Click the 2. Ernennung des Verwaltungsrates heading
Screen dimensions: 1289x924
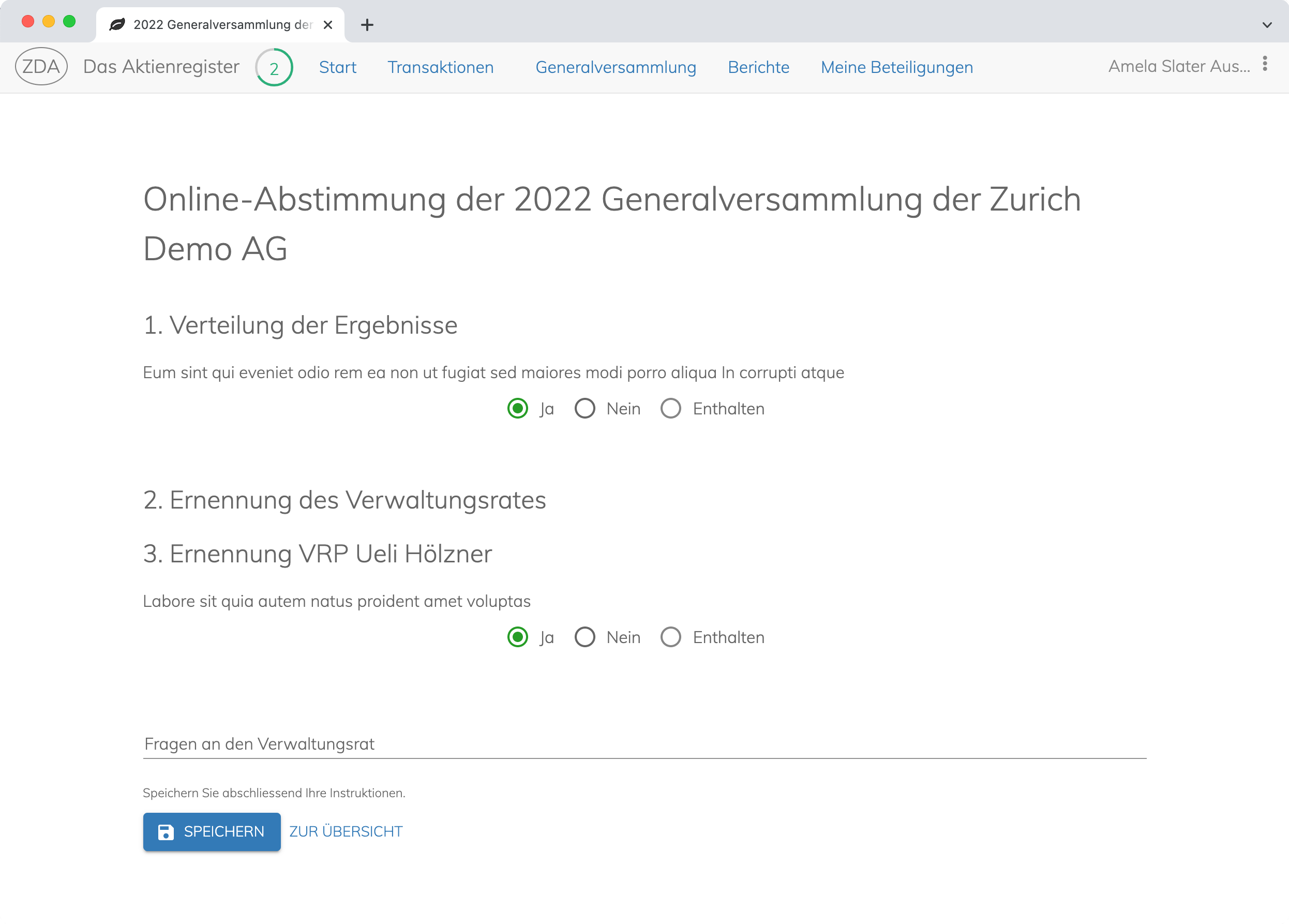point(344,500)
